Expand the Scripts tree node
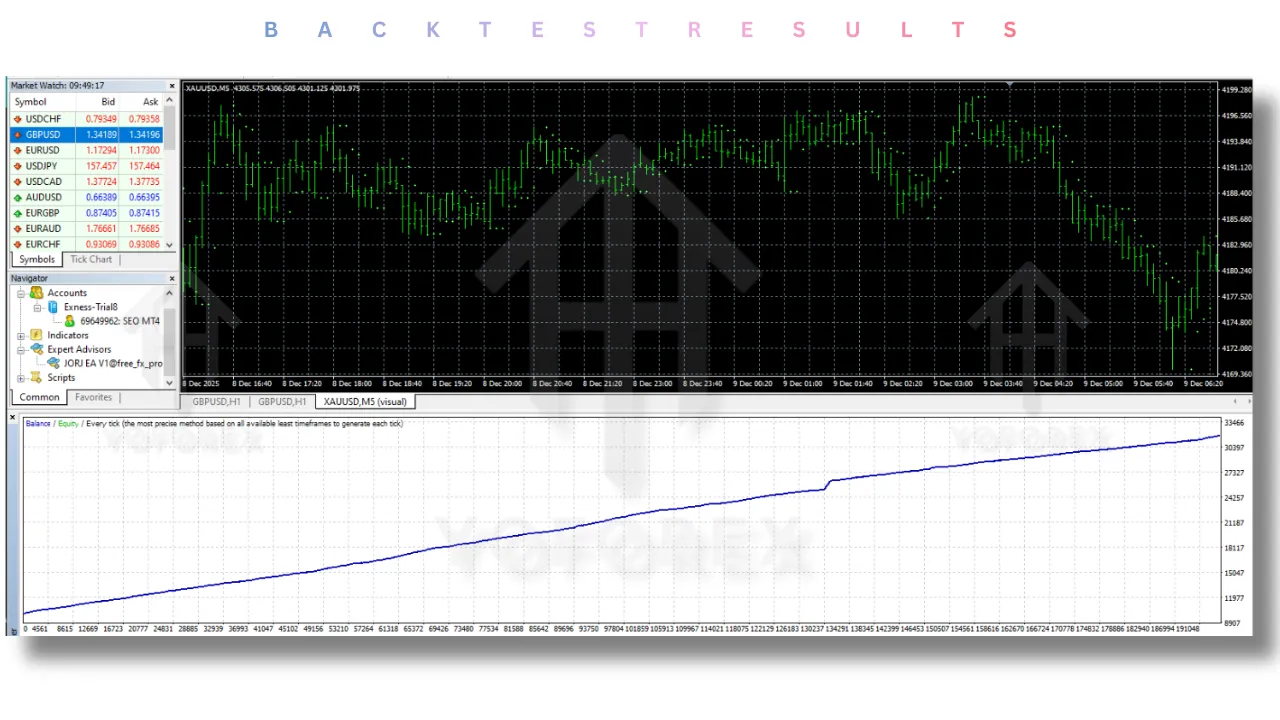 21,378
